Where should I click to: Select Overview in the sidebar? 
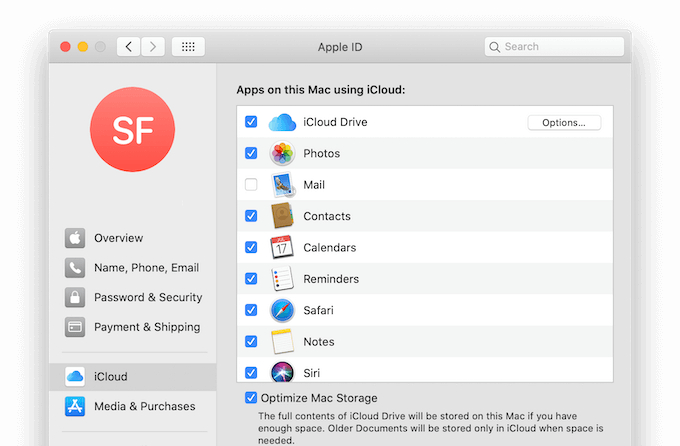coord(133,238)
